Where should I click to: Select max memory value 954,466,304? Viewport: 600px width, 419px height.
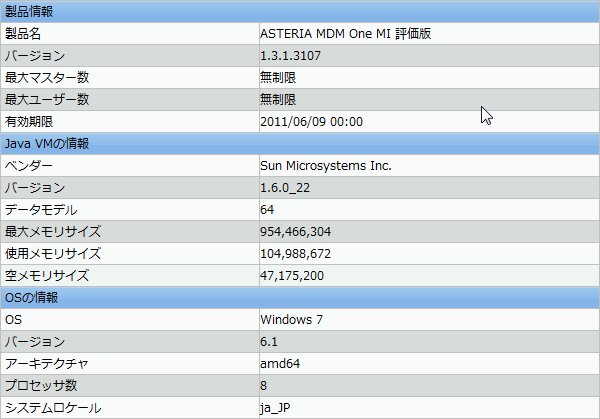pyautogui.click(x=295, y=232)
